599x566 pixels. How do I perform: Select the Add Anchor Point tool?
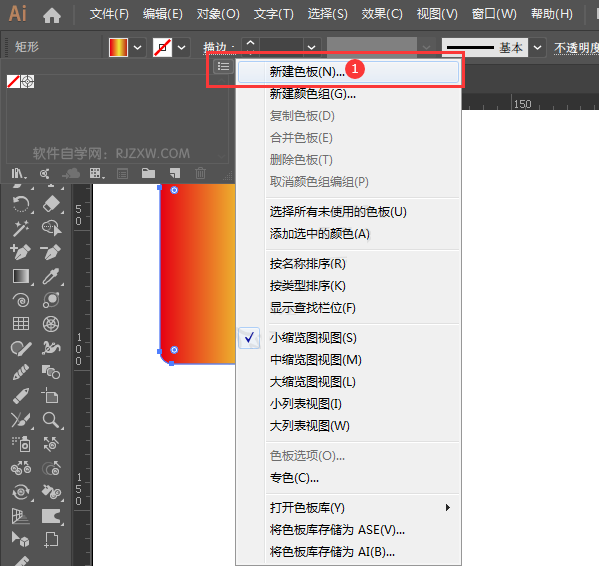click(x=21, y=252)
